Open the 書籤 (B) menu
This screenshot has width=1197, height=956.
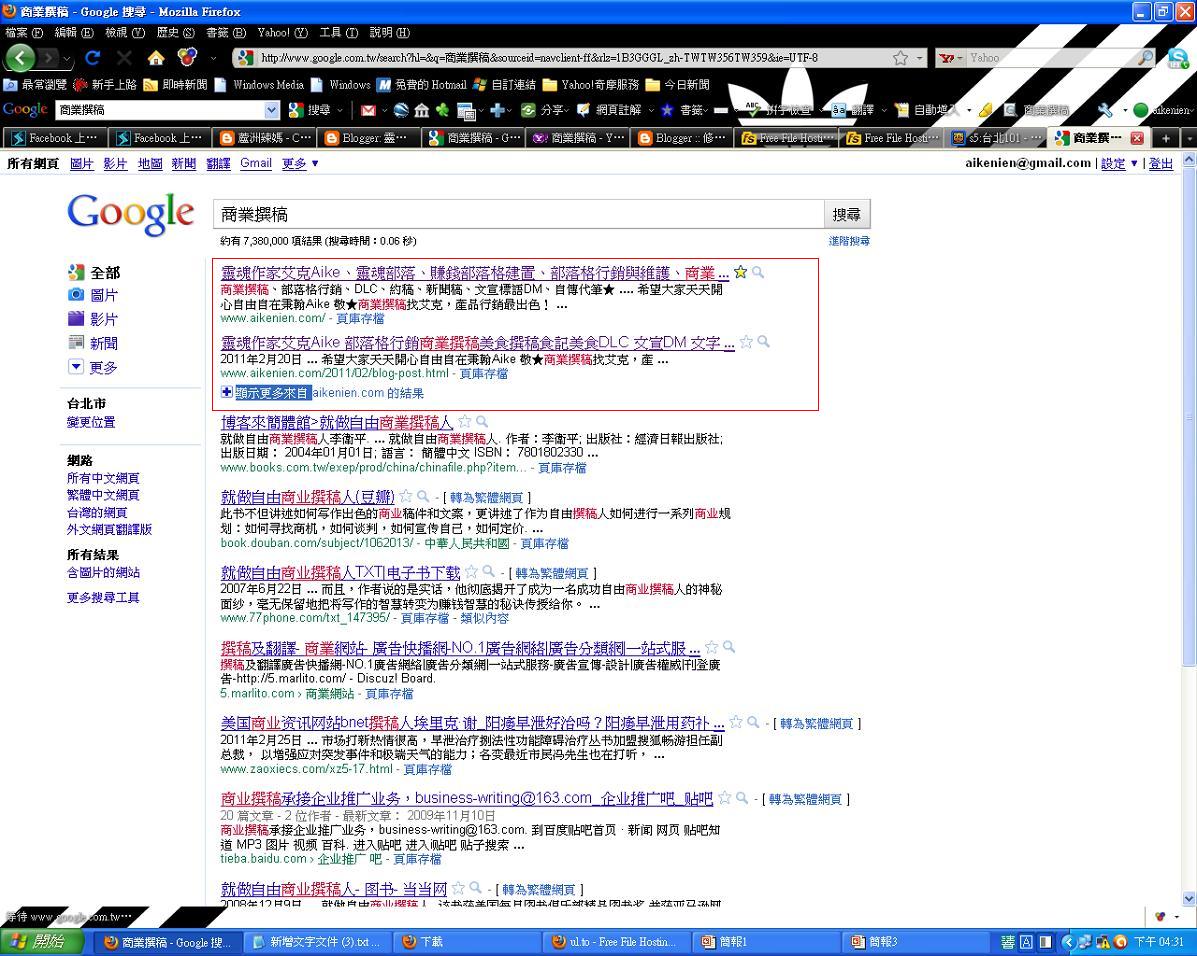pos(226,32)
